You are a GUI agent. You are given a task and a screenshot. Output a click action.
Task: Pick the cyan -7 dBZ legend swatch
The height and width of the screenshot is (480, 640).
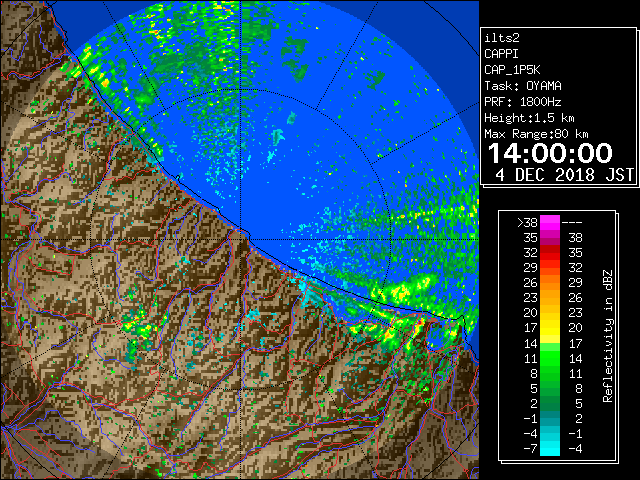[550, 448]
